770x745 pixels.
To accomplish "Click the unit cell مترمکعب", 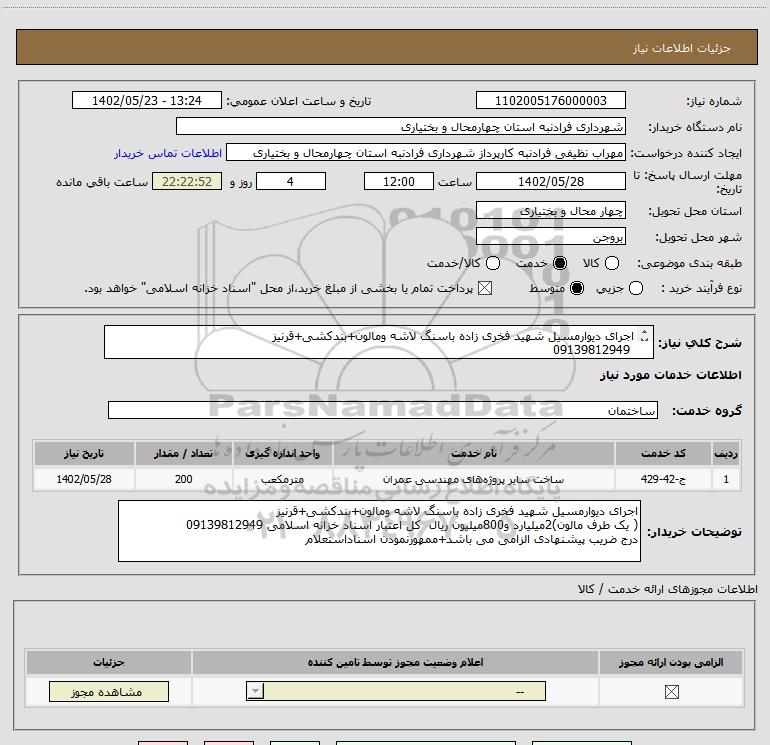I will [282, 479].
